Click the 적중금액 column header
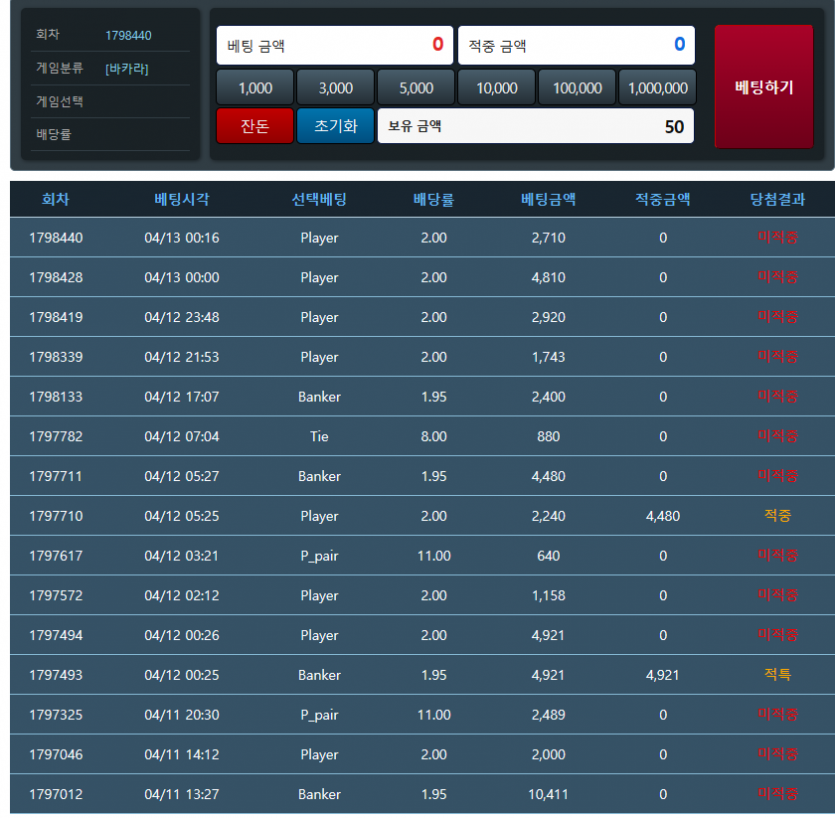 coord(662,199)
